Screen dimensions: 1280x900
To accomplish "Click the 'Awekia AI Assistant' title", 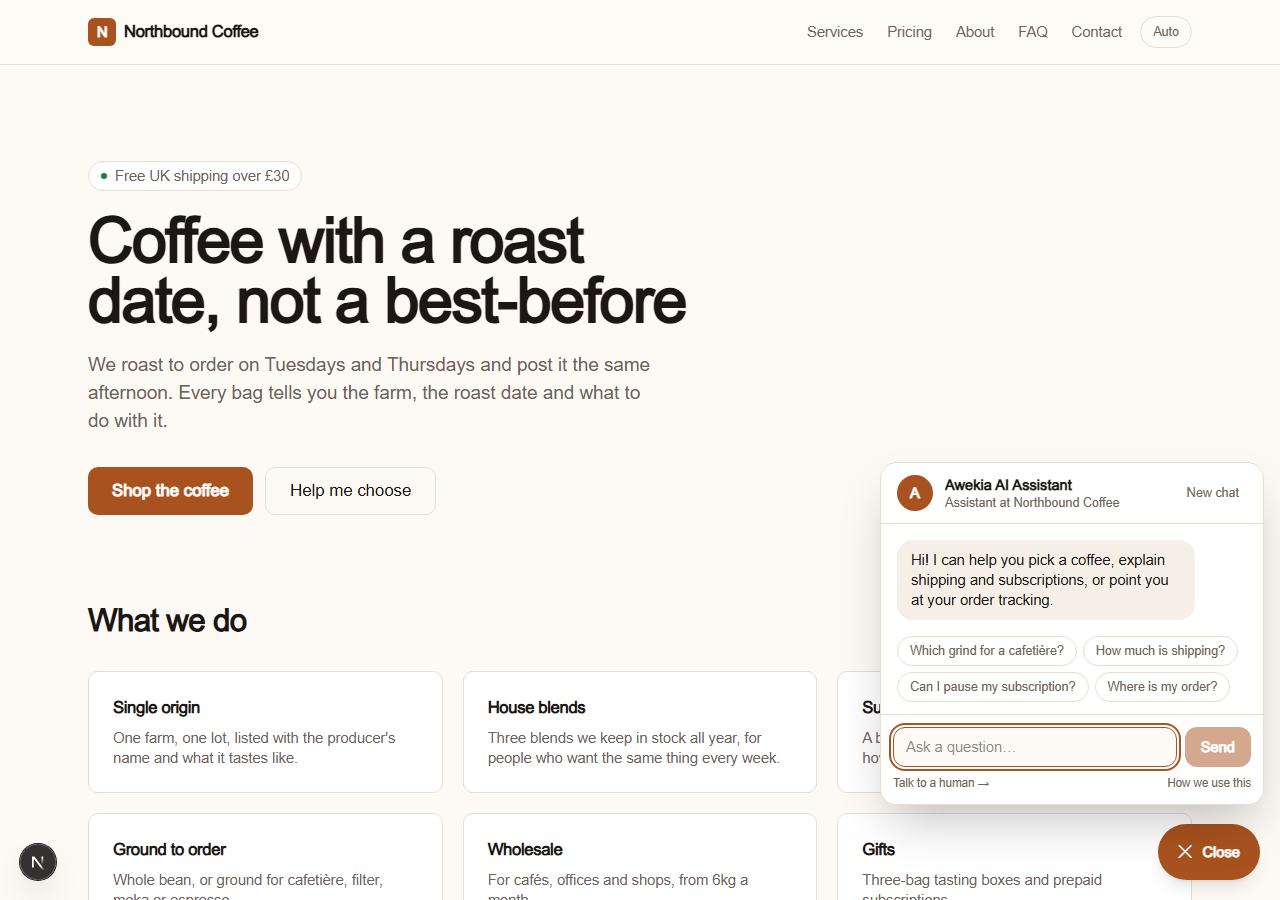I will pyautogui.click(x=1008, y=485).
